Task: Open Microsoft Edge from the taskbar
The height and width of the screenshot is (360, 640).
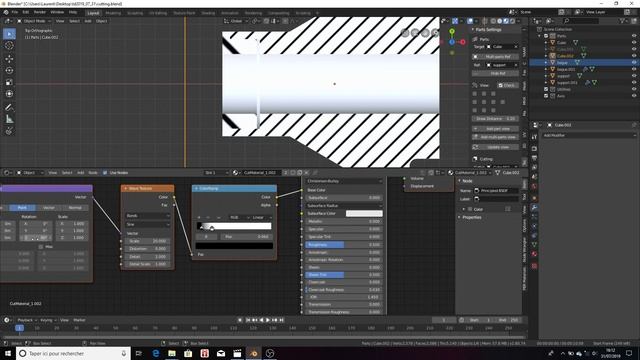Action: tap(156, 353)
